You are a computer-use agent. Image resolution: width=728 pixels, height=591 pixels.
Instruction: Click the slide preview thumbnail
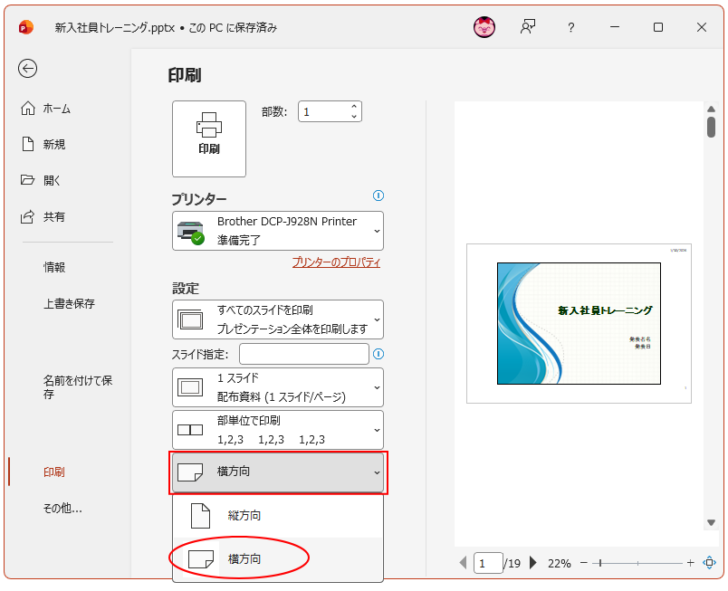[x=578, y=324]
